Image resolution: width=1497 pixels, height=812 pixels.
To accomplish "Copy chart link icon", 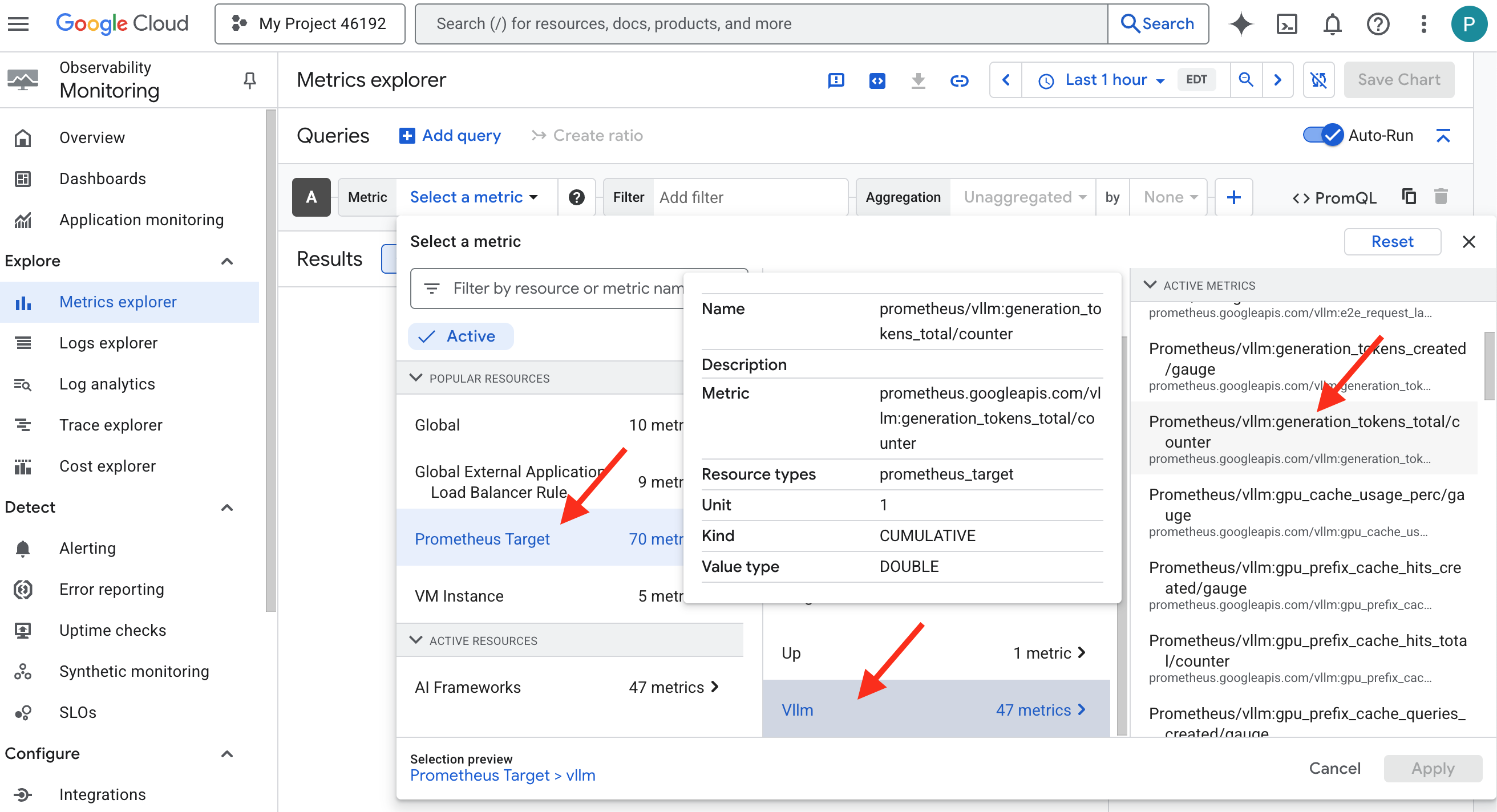I will [959, 80].
